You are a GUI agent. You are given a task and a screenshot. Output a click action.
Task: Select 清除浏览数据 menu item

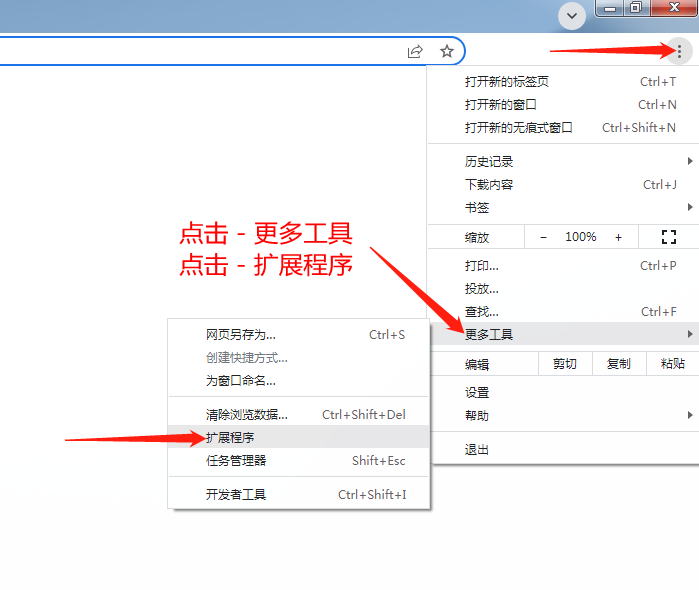click(246, 414)
